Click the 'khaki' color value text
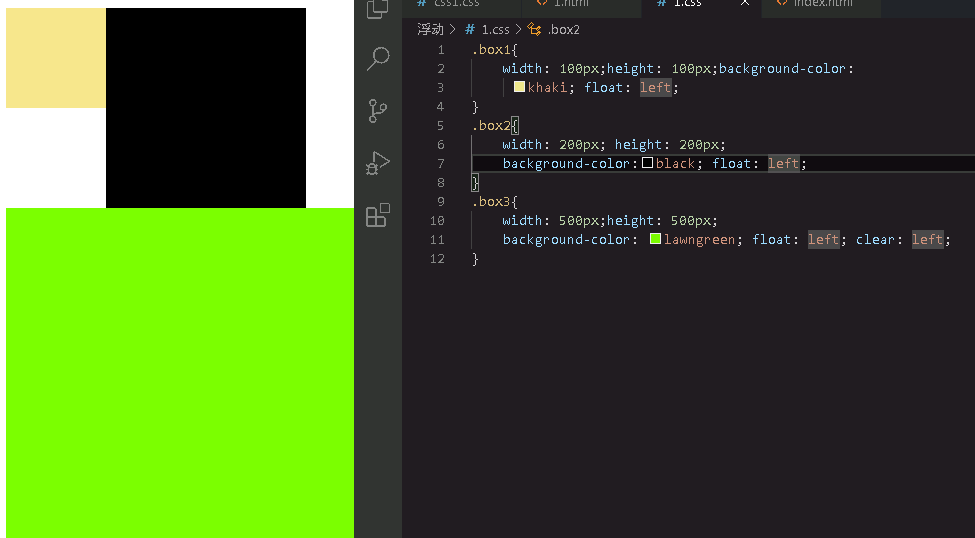975x538 pixels. [x=547, y=87]
